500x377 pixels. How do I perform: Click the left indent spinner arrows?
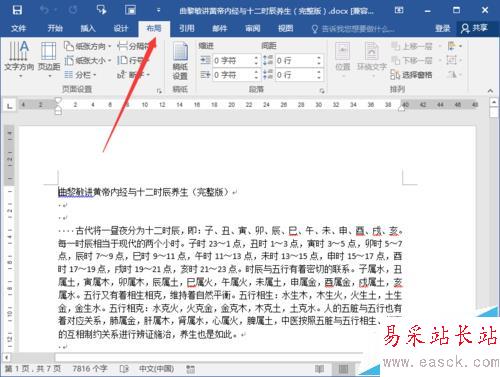click(x=256, y=60)
